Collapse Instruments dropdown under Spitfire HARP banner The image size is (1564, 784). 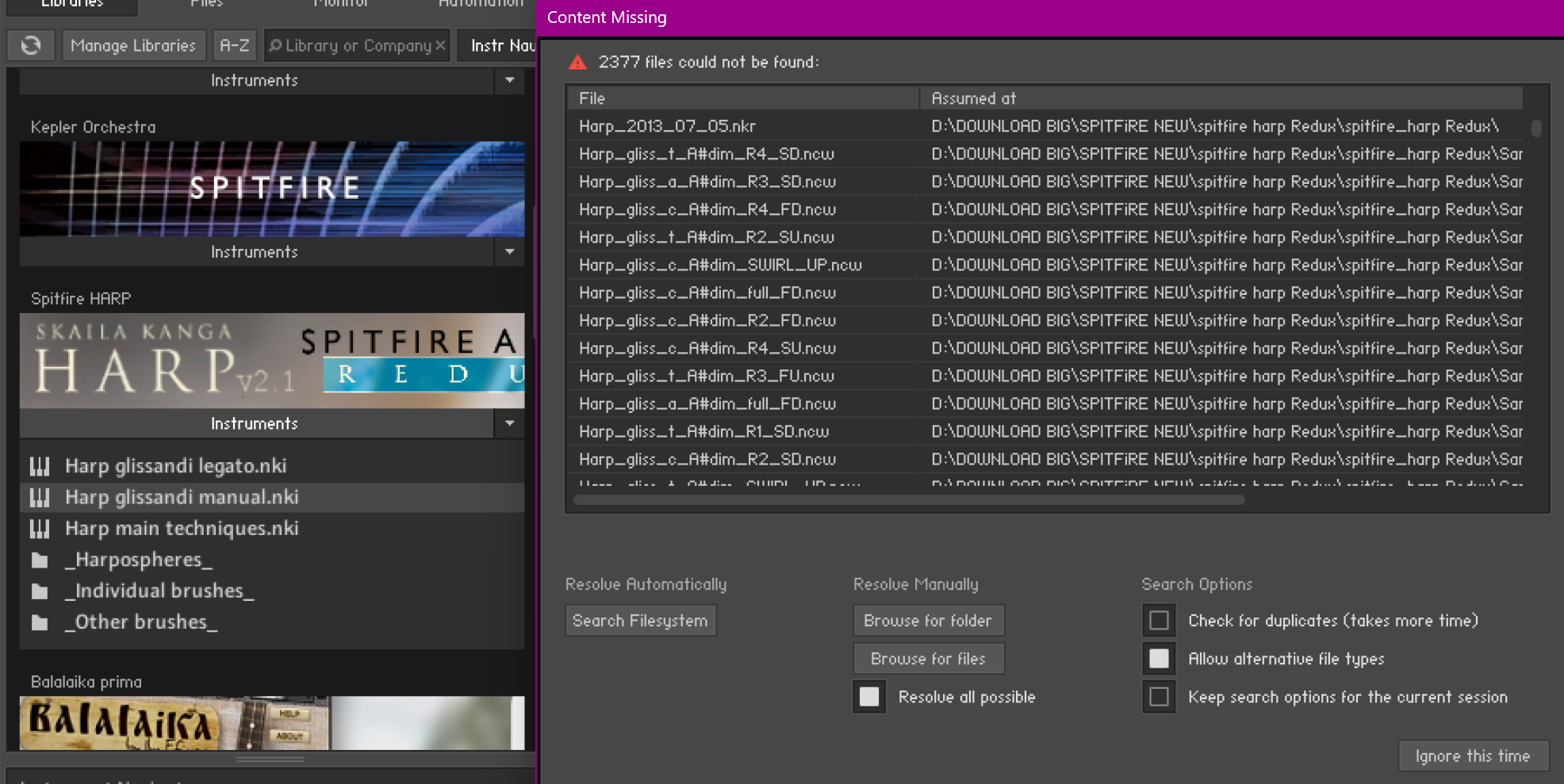pyautogui.click(x=510, y=423)
